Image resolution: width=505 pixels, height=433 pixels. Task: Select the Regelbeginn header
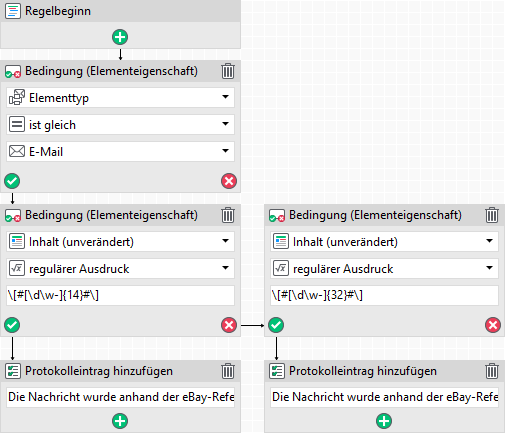(120, 11)
